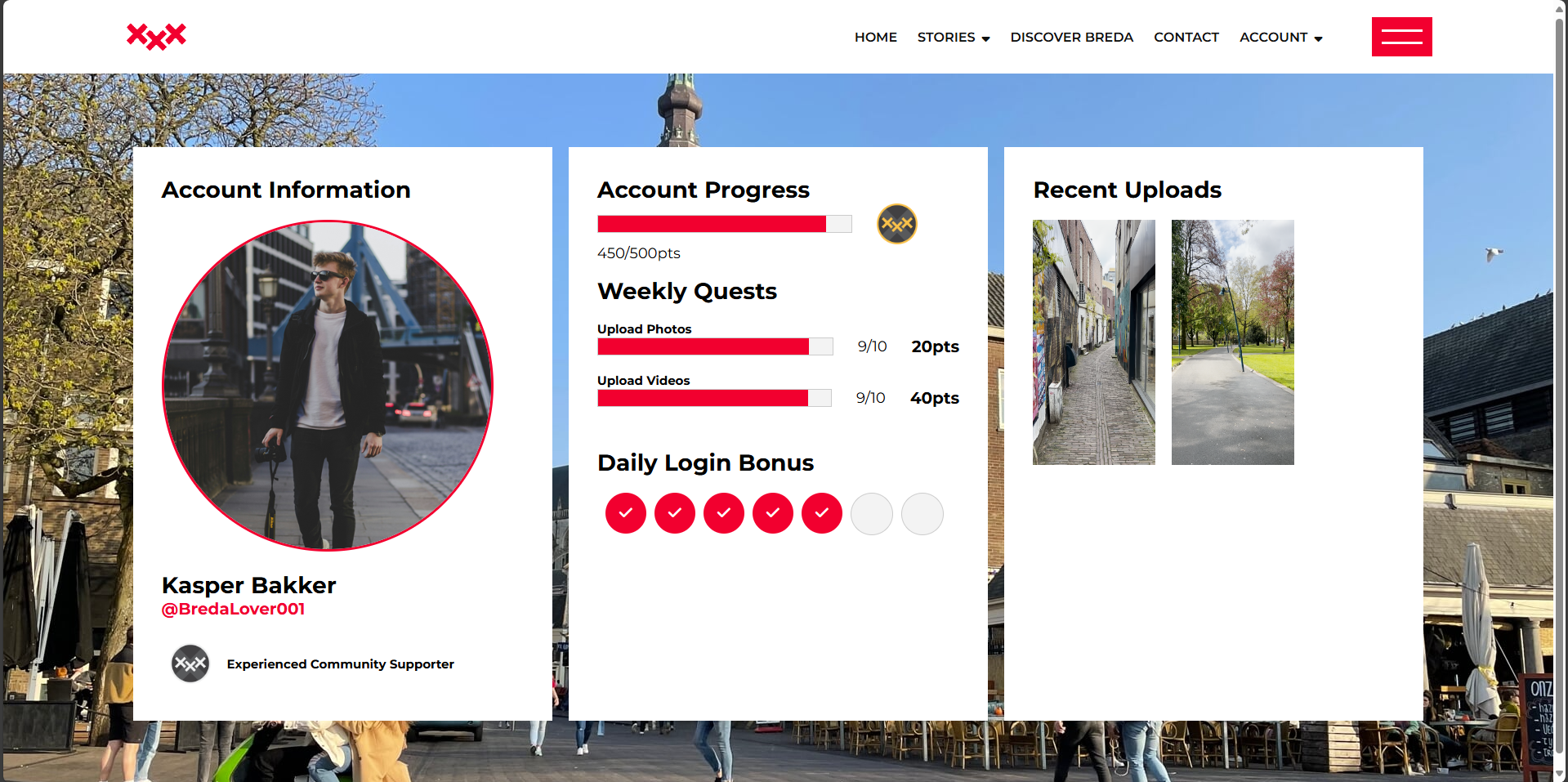Open the alleyway photo under Recent Uploads
The image size is (1568, 782).
pos(1093,342)
